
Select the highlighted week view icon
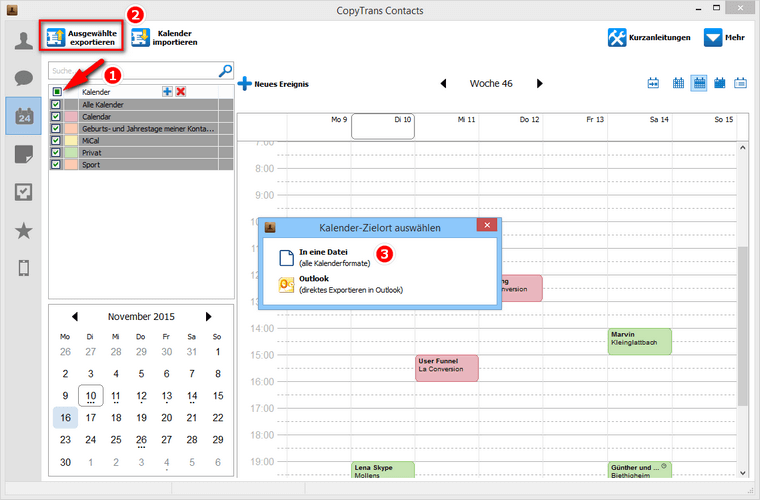point(699,83)
